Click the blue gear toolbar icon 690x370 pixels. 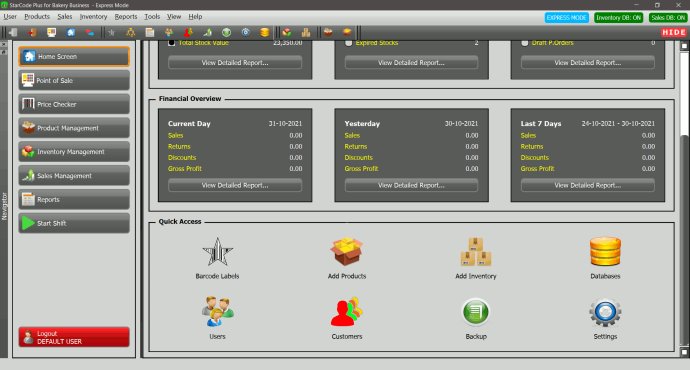[x=246, y=33]
